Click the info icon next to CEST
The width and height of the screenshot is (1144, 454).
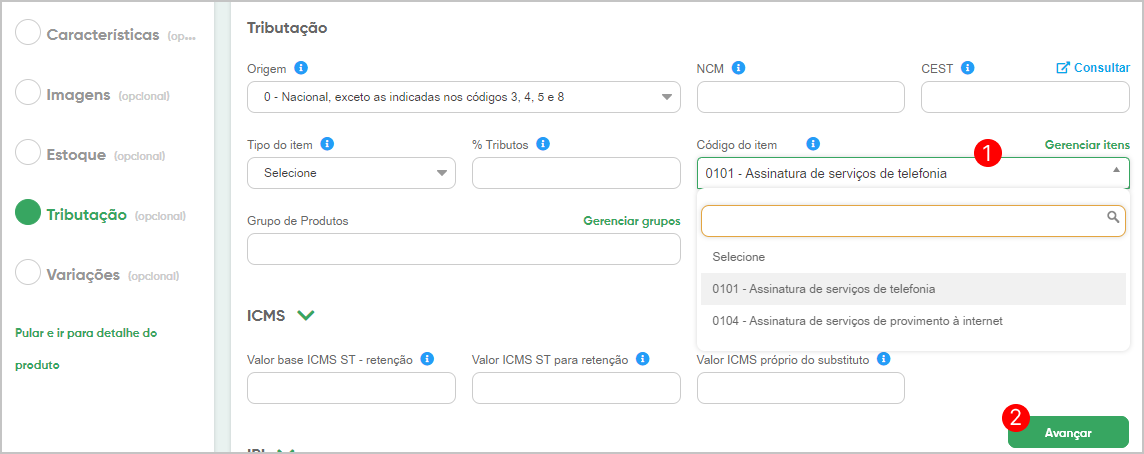(968, 68)
